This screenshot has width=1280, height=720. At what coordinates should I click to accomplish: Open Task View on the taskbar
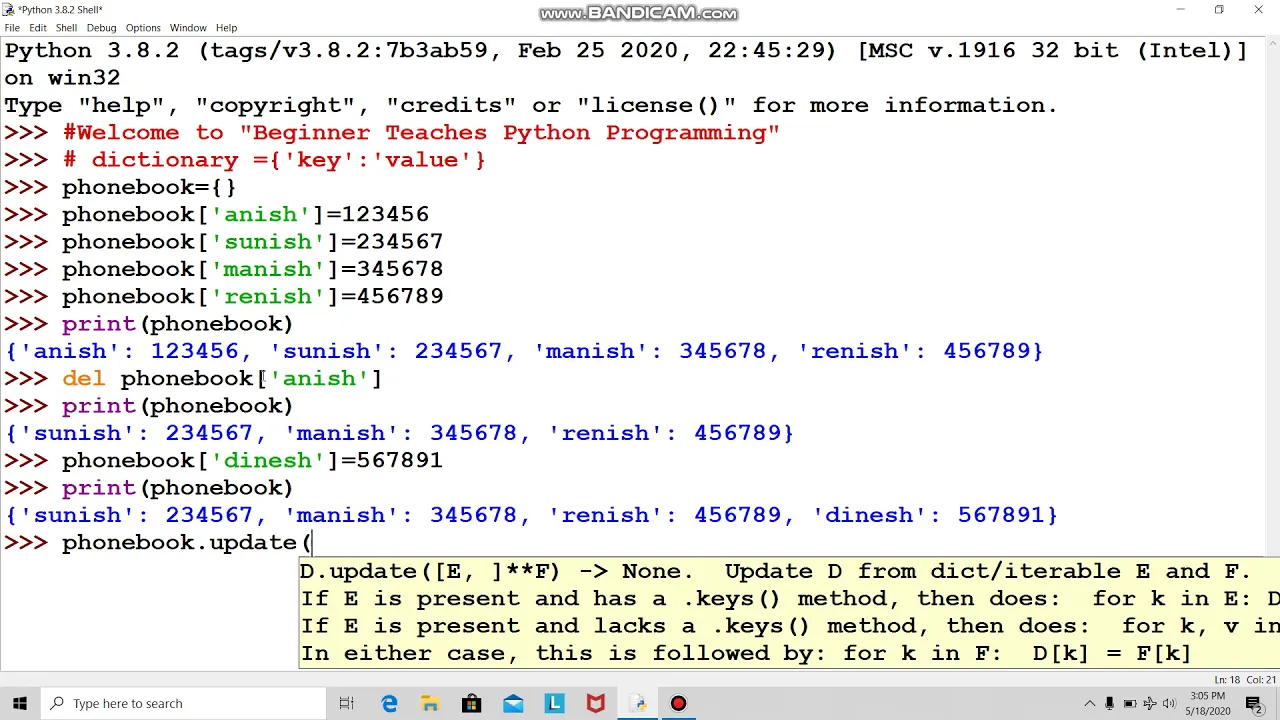347,703
